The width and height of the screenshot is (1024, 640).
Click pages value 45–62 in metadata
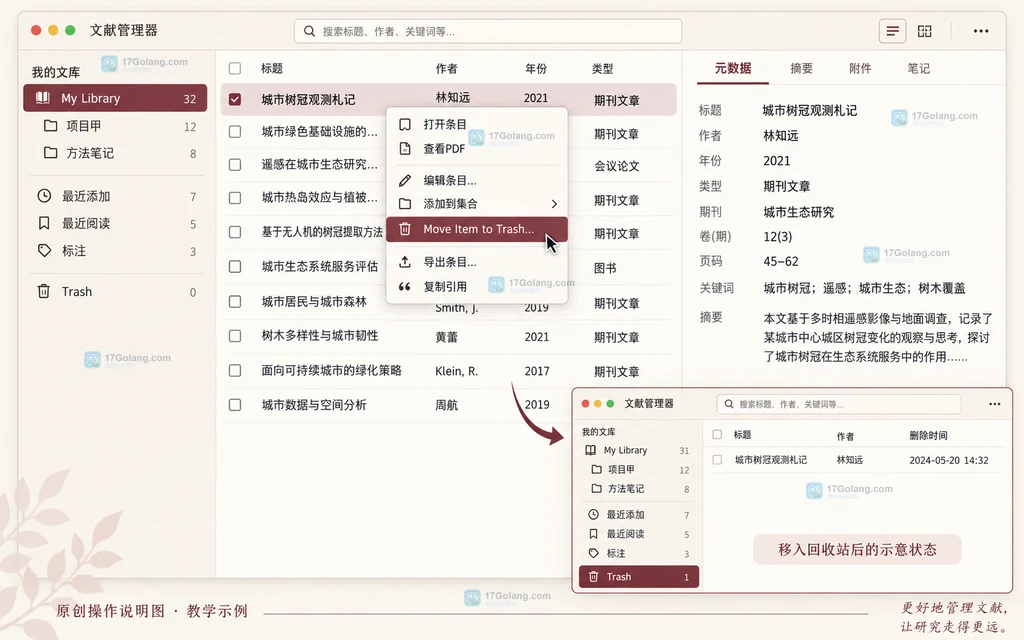tap(780, 261)
